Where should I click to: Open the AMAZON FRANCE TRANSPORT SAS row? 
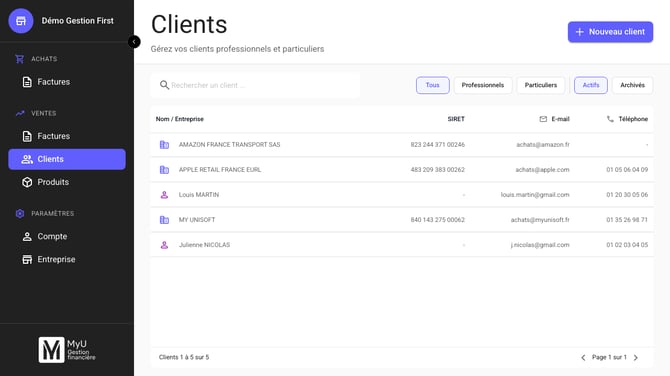click(x=402, y=144)
